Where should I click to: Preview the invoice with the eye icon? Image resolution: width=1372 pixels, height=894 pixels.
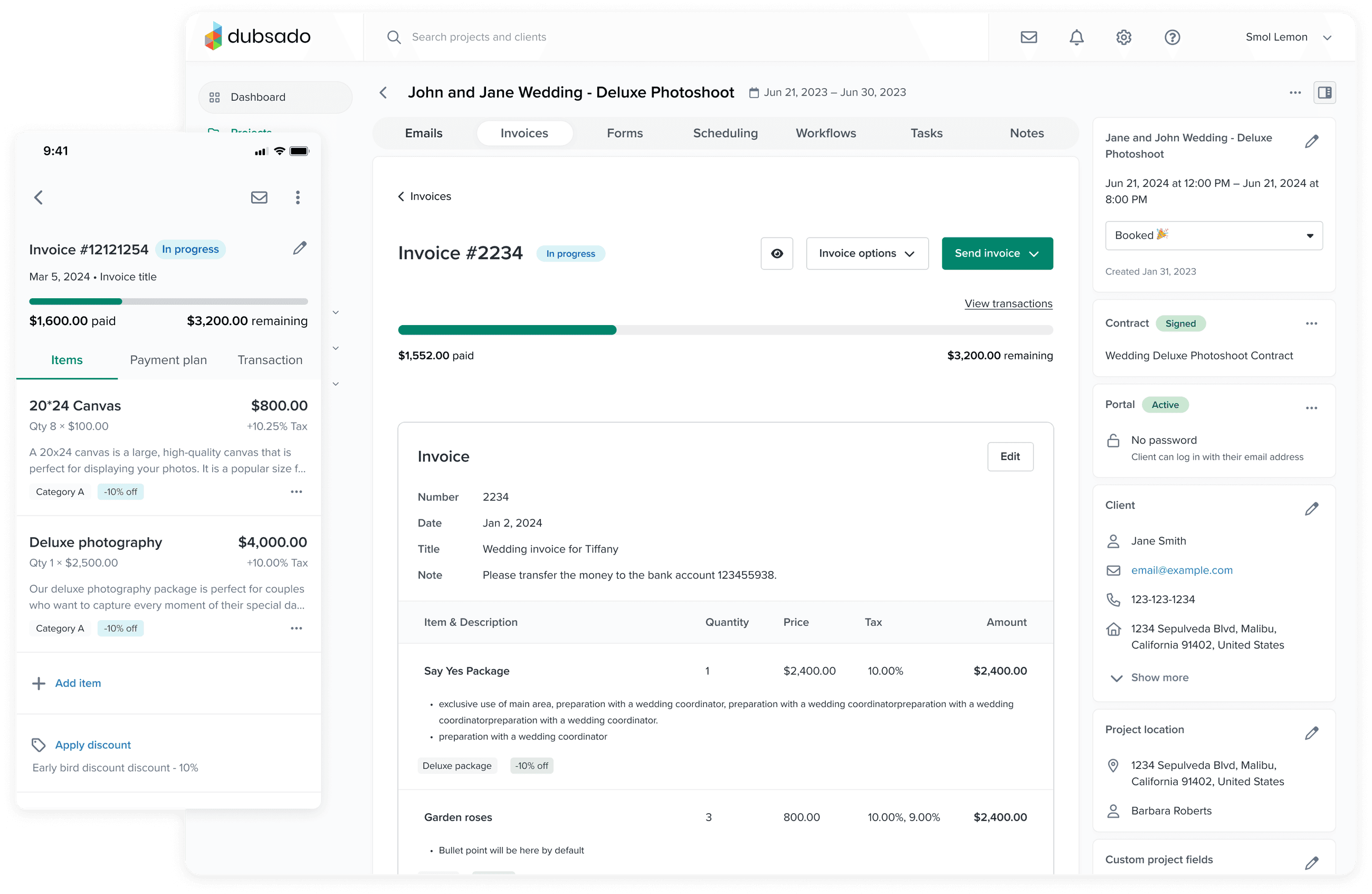(777, 254)
